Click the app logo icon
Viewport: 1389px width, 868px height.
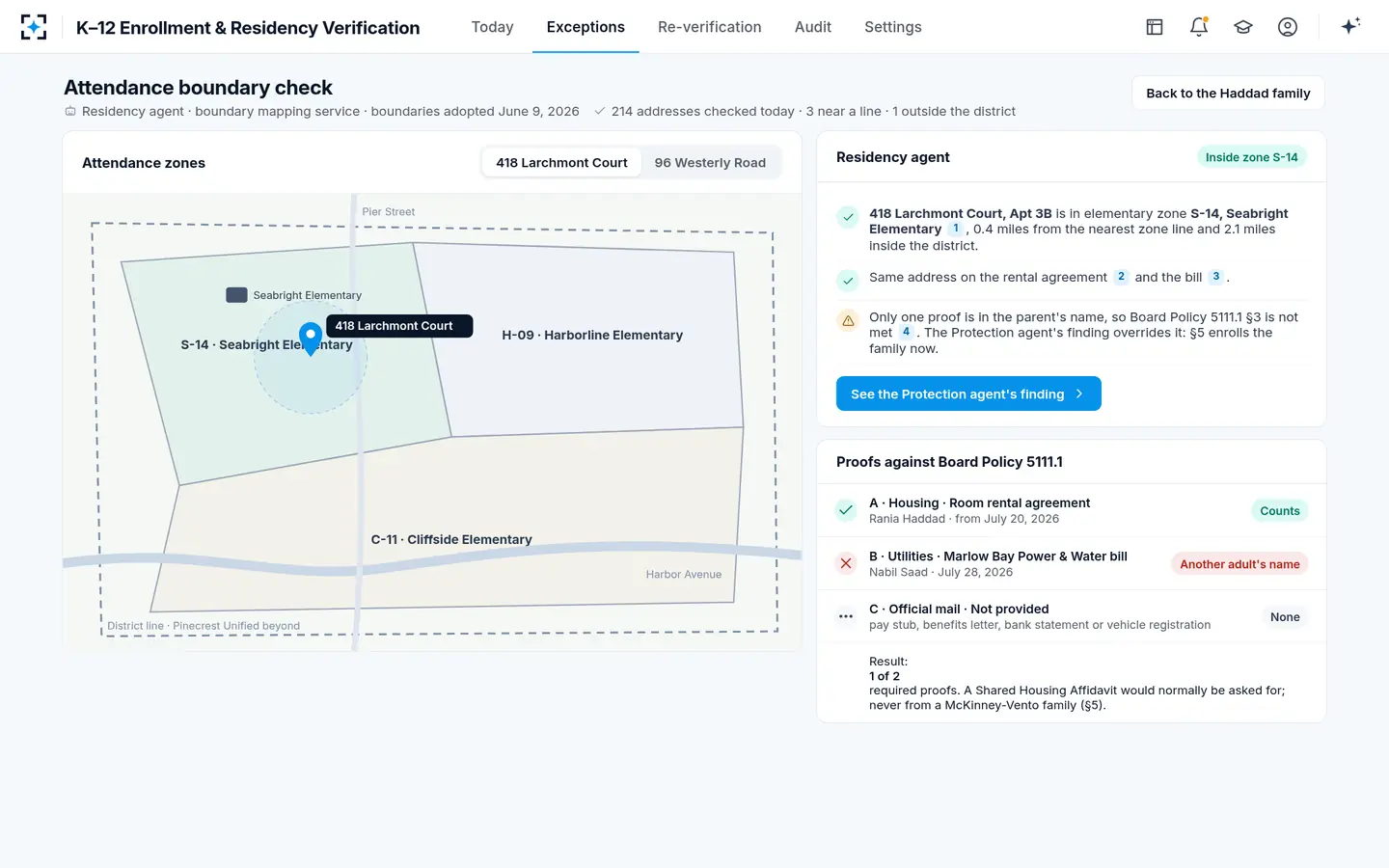tap(34, 27)
